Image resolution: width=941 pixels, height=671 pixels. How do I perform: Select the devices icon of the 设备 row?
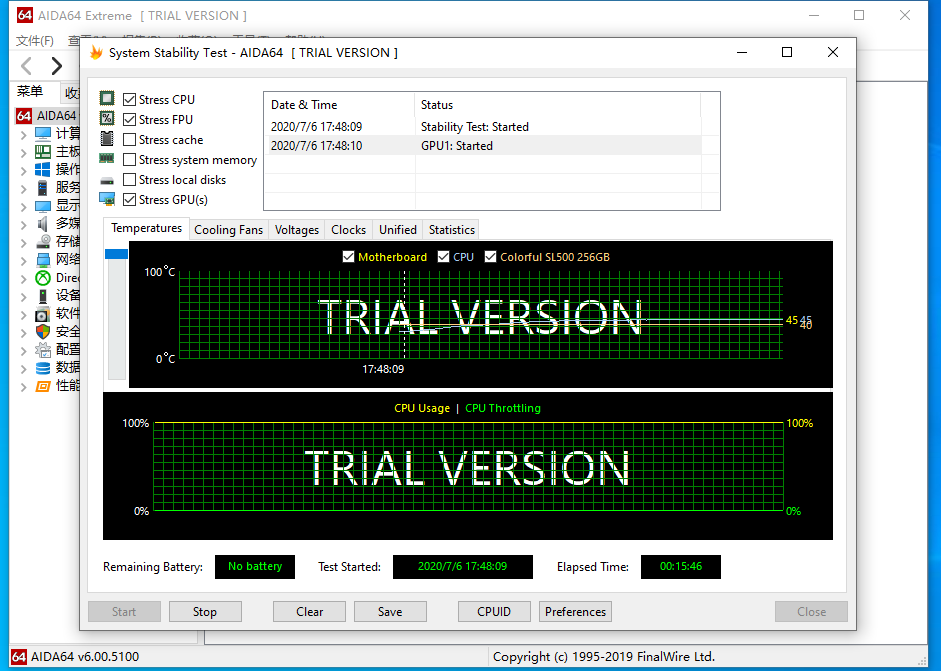tap(43, 296)
